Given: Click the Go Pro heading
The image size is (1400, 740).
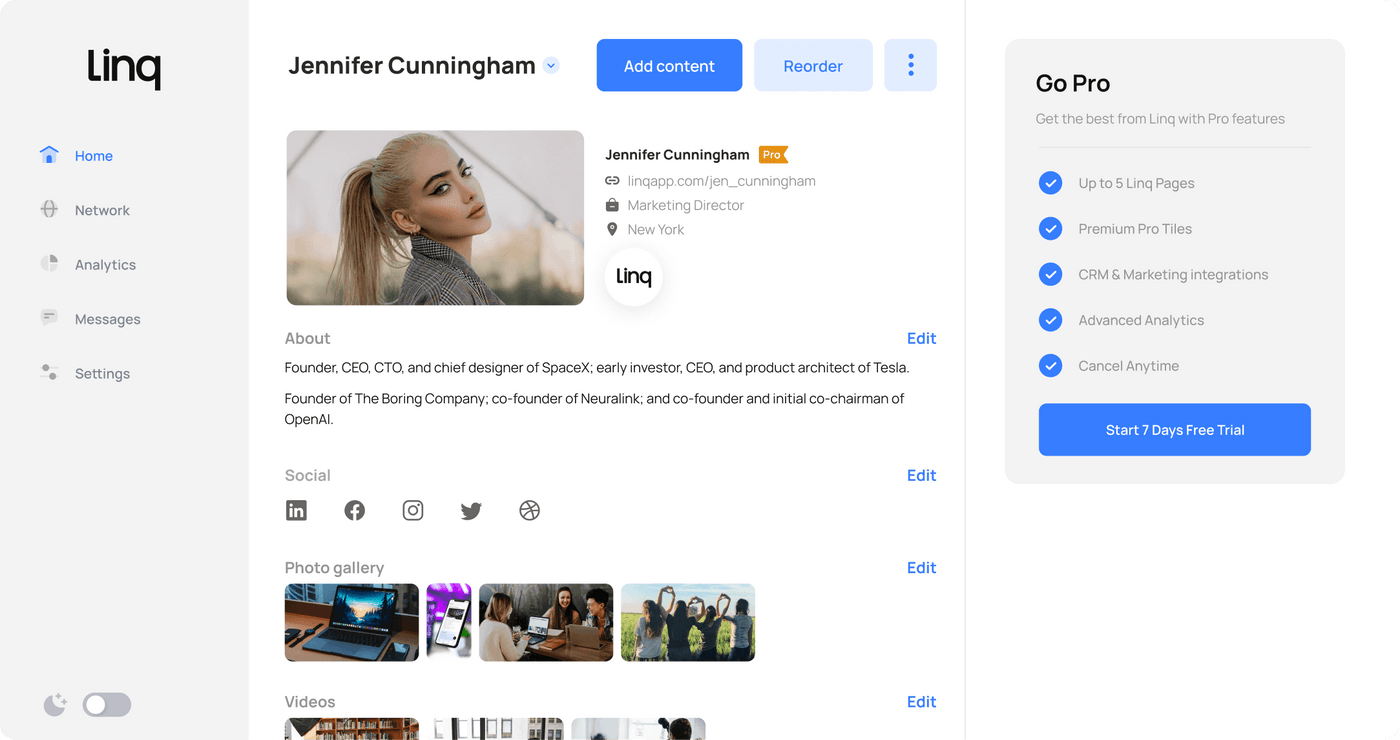Looking at the screenshot, I should (1073, 83).
